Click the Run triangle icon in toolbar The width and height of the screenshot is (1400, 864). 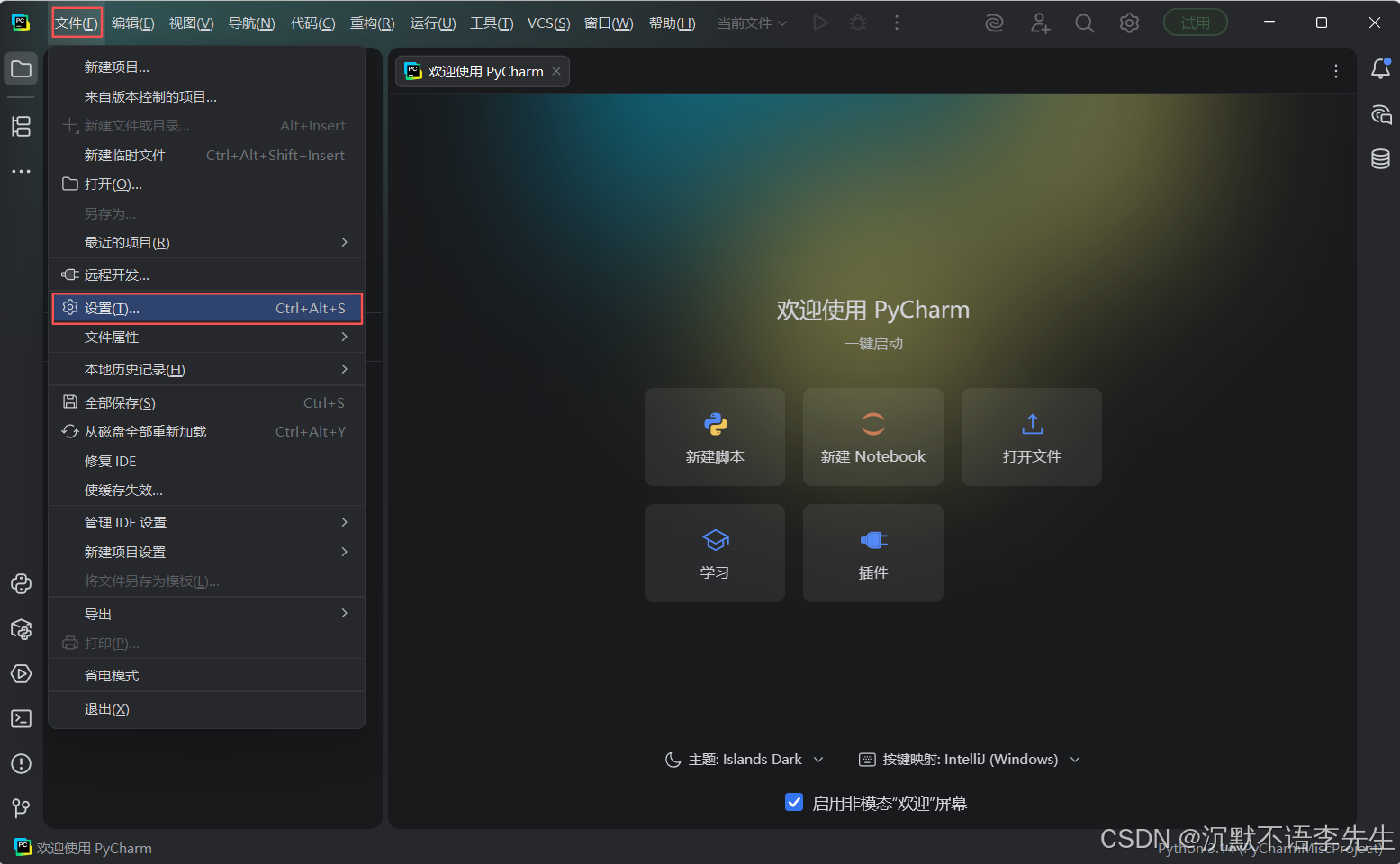(820, 22)
